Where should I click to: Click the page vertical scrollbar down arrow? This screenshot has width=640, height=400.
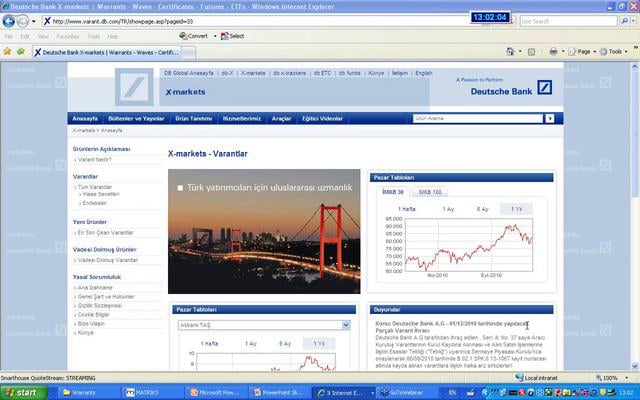(x=635, y=366)
